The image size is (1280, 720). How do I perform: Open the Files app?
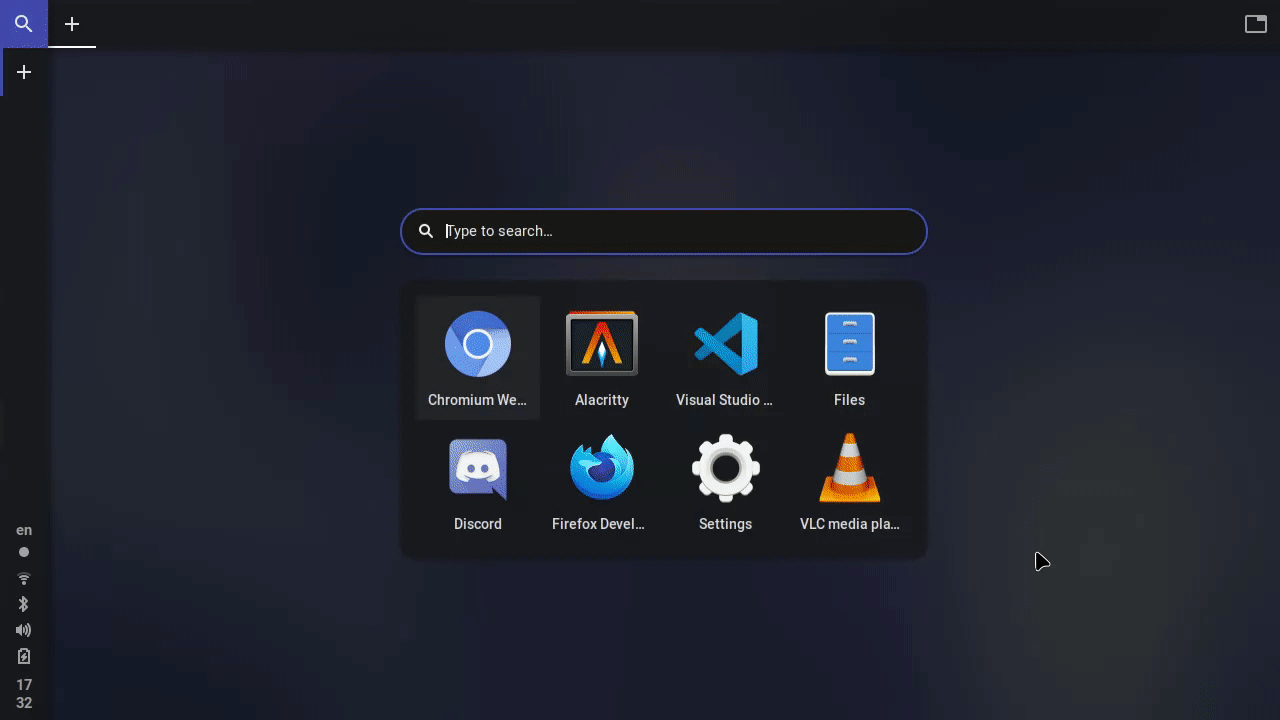[849, 358]
